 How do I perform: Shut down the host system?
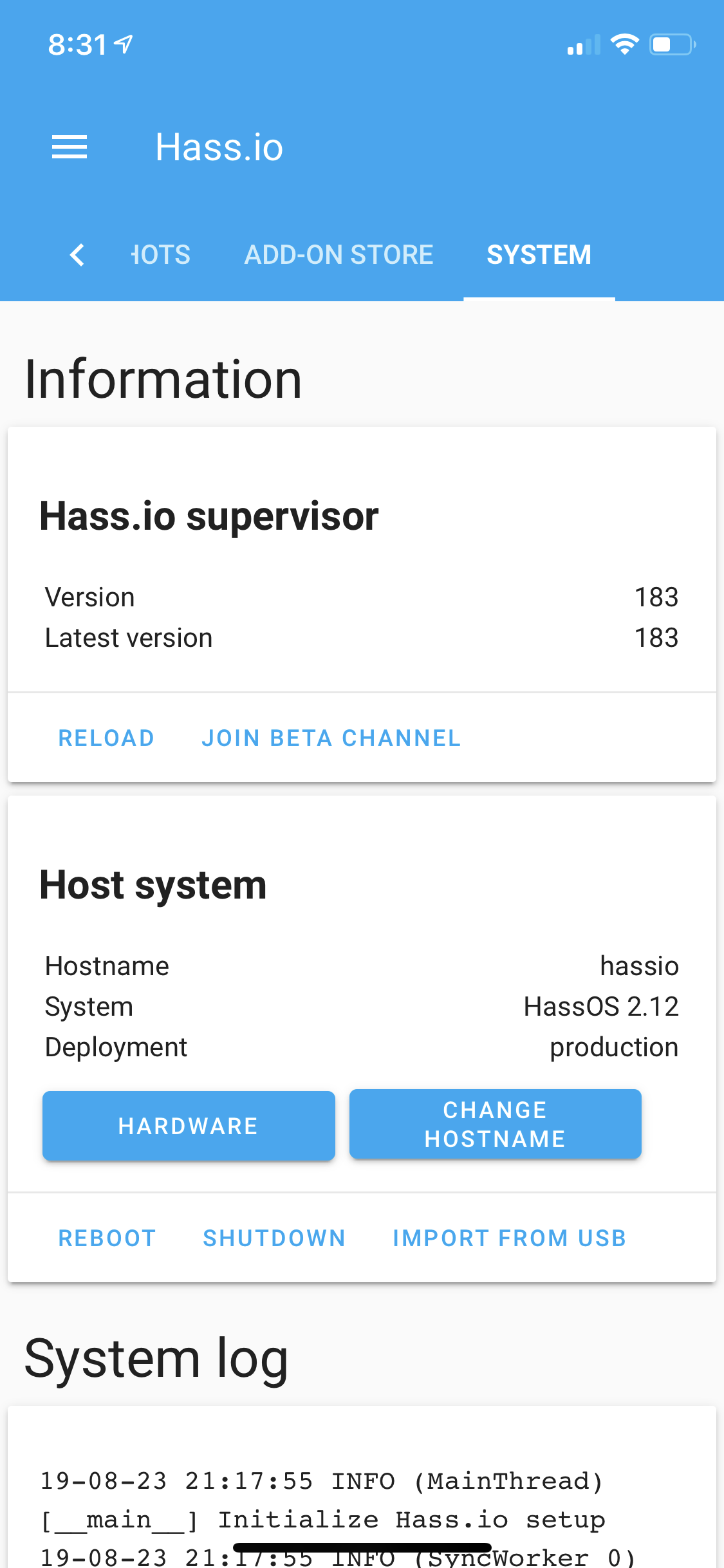coord(274,1238)
